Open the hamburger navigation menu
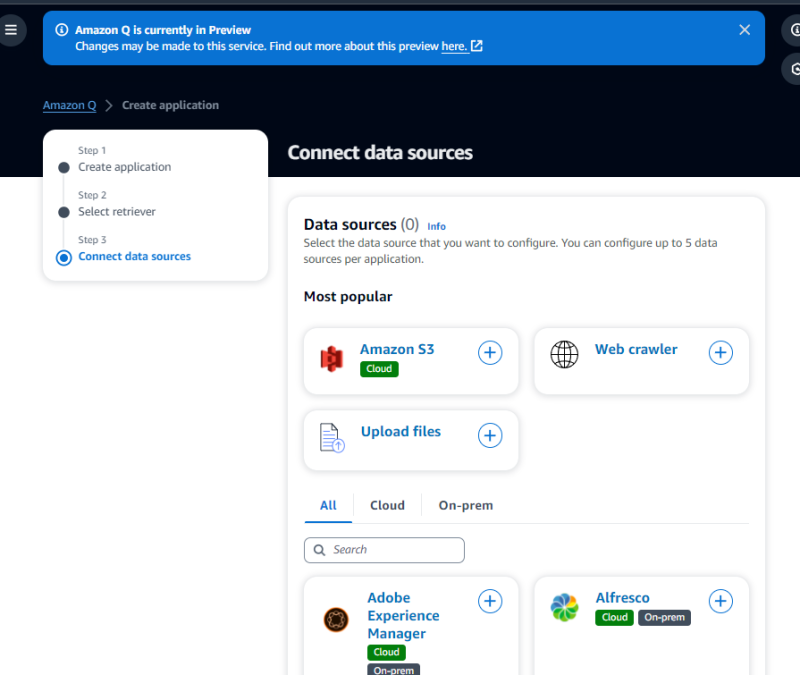This screenshot has width=800, height=675. [11, 30]
